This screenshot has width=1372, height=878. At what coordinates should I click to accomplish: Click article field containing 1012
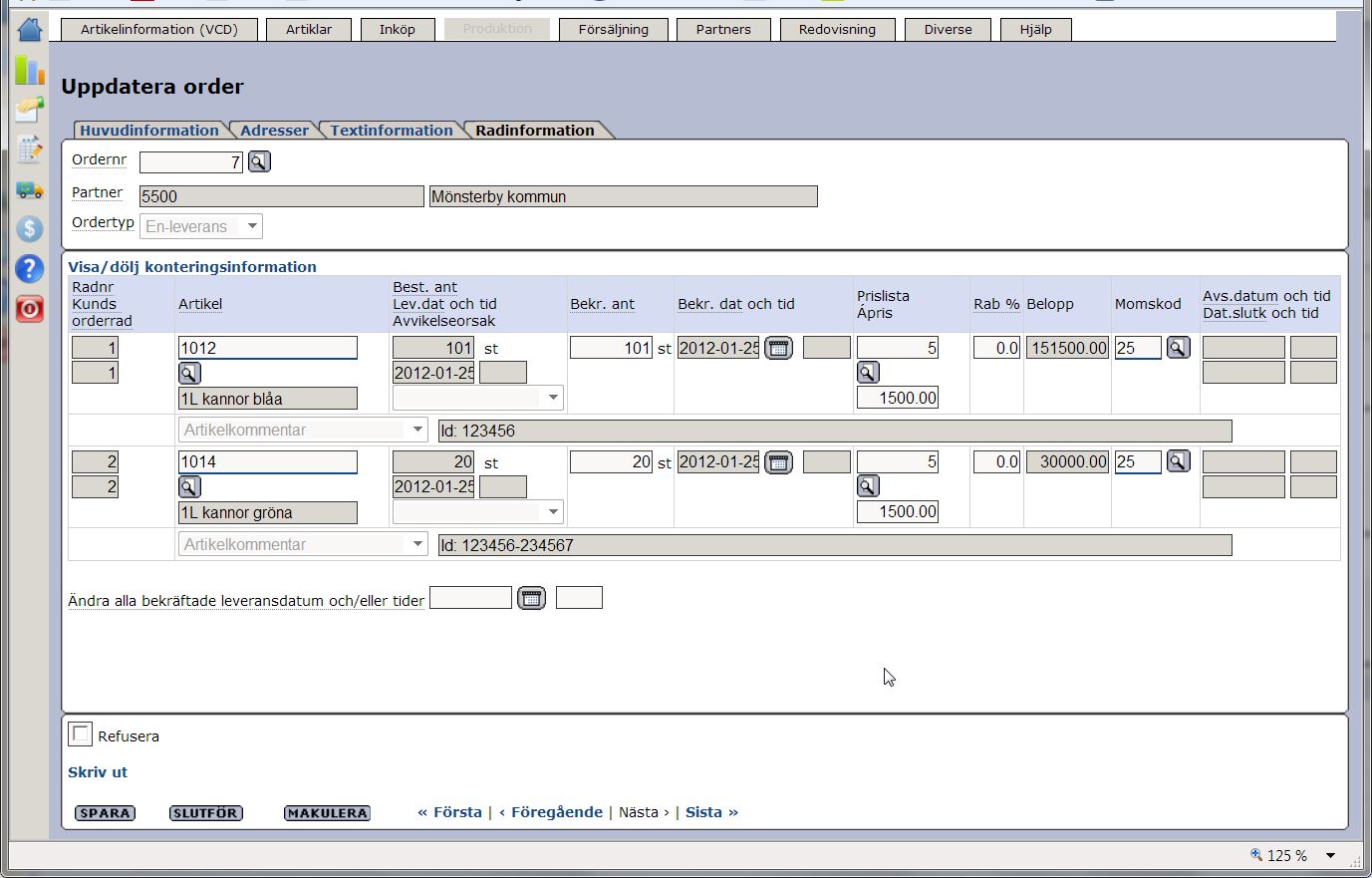tap(268, 348)
